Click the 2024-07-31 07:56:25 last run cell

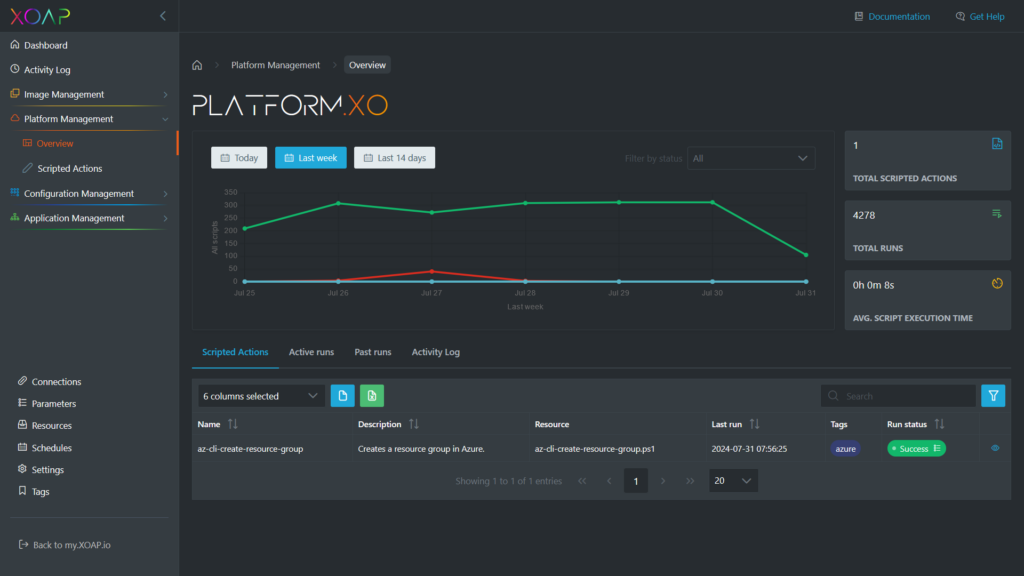749,449
